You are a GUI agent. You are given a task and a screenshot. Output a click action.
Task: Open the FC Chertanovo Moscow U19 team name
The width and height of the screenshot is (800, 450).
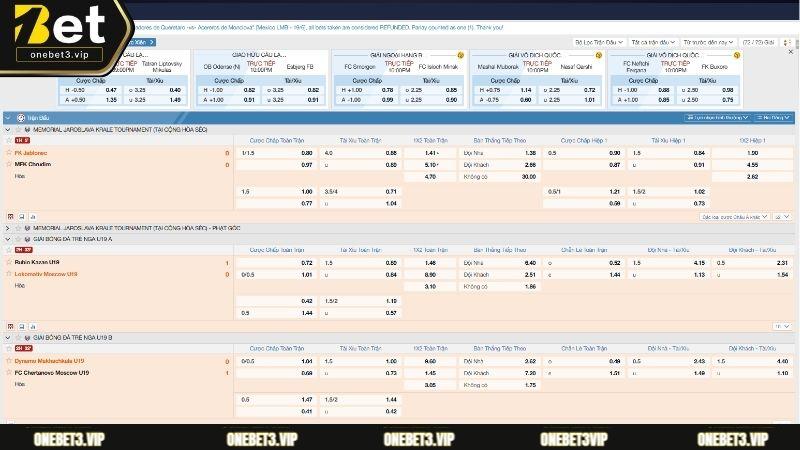tap(52, 372)
